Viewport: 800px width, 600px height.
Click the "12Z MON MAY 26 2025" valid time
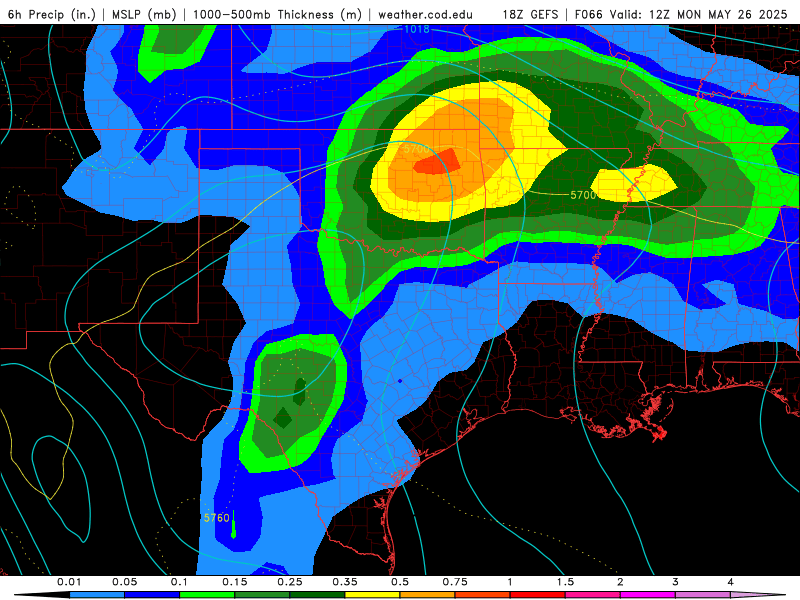pos(718,14)
